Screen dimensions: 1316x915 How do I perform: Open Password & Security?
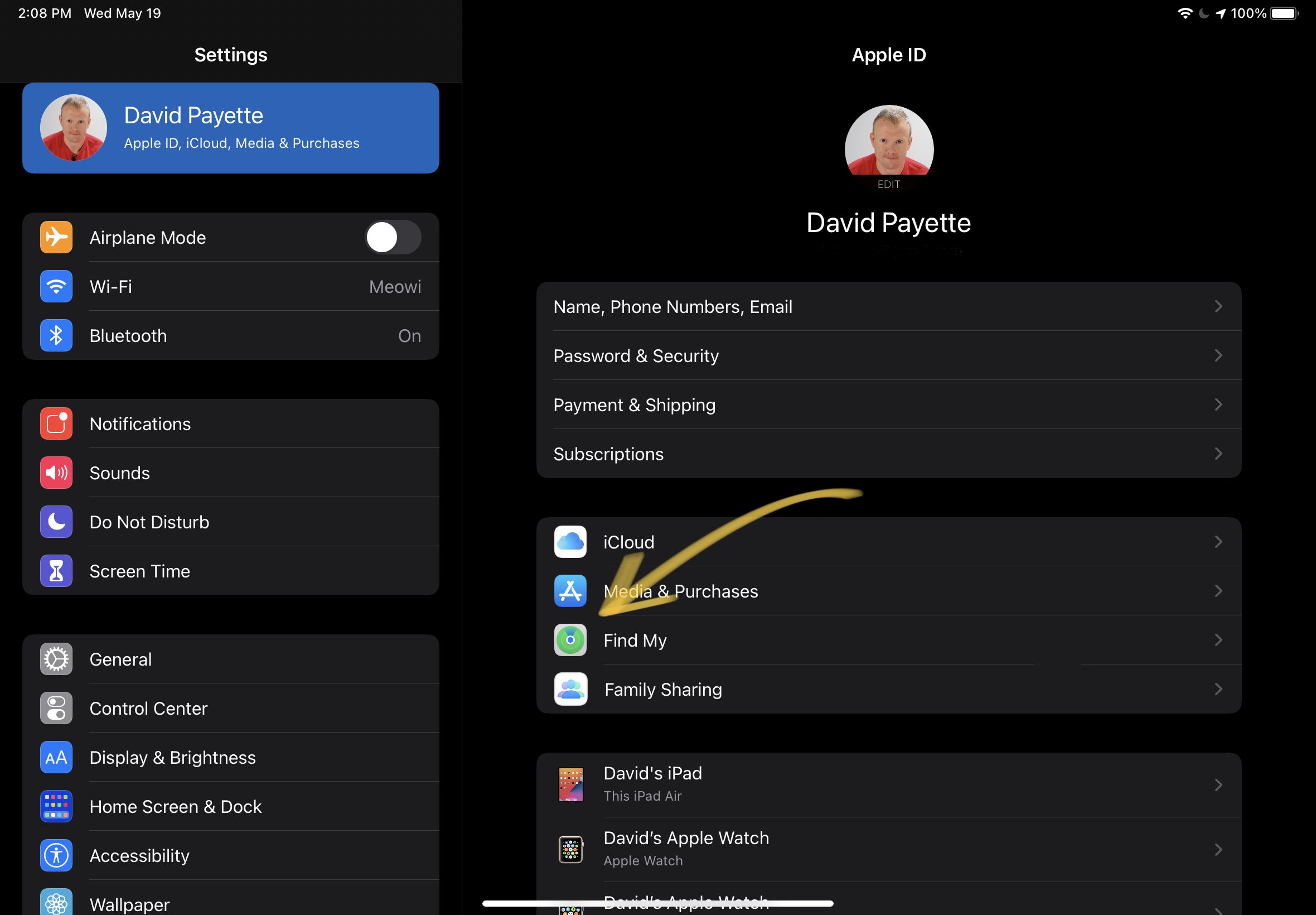coord(889,355)
